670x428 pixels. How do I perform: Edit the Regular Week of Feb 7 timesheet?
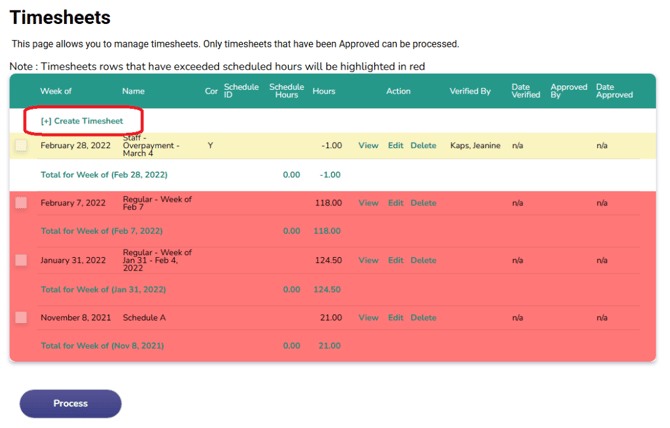click(395, 203)
